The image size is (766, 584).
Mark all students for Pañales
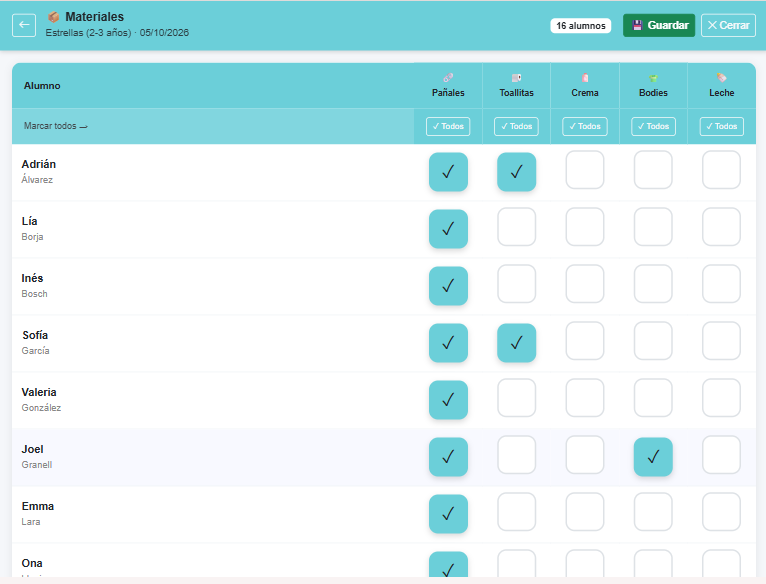(x=448, y=126)
